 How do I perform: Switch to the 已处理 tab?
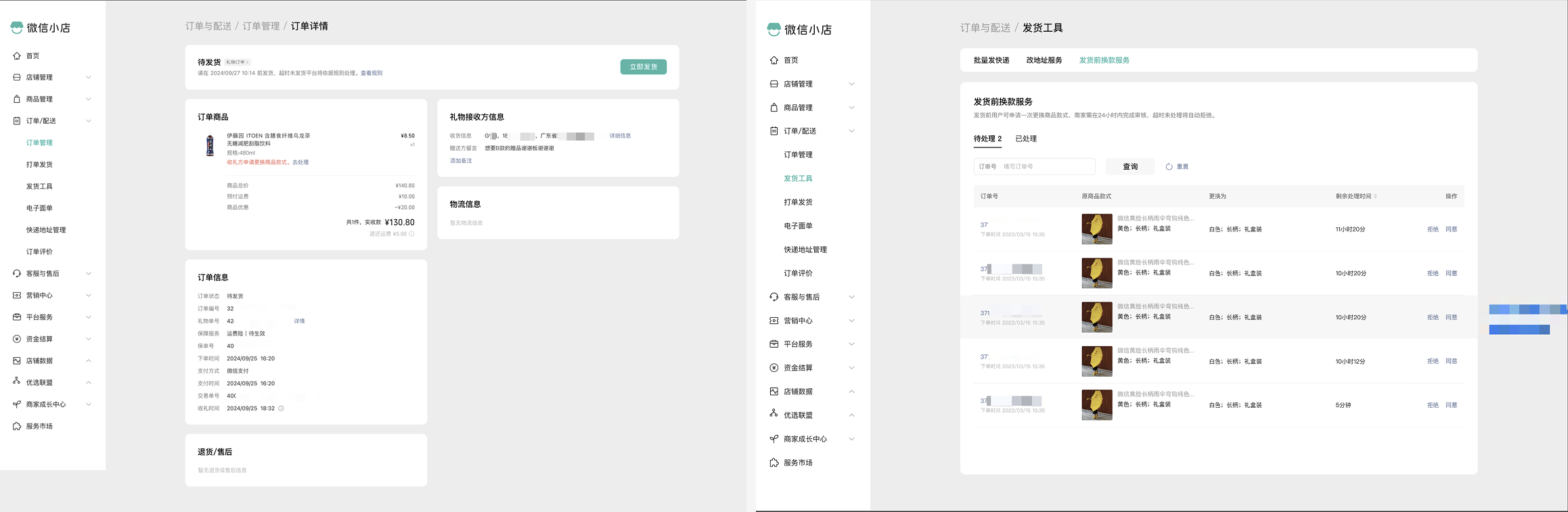coord(1026,139)
